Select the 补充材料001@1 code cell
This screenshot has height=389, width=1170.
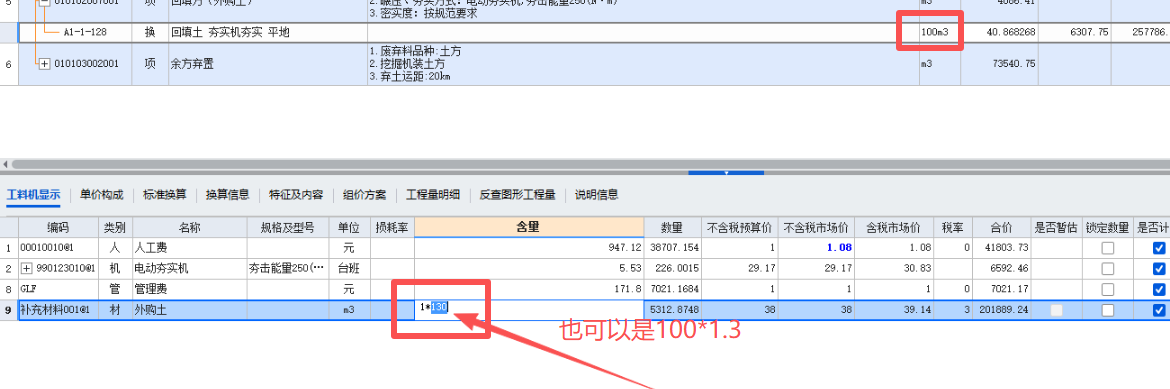(x=59, y=310)
